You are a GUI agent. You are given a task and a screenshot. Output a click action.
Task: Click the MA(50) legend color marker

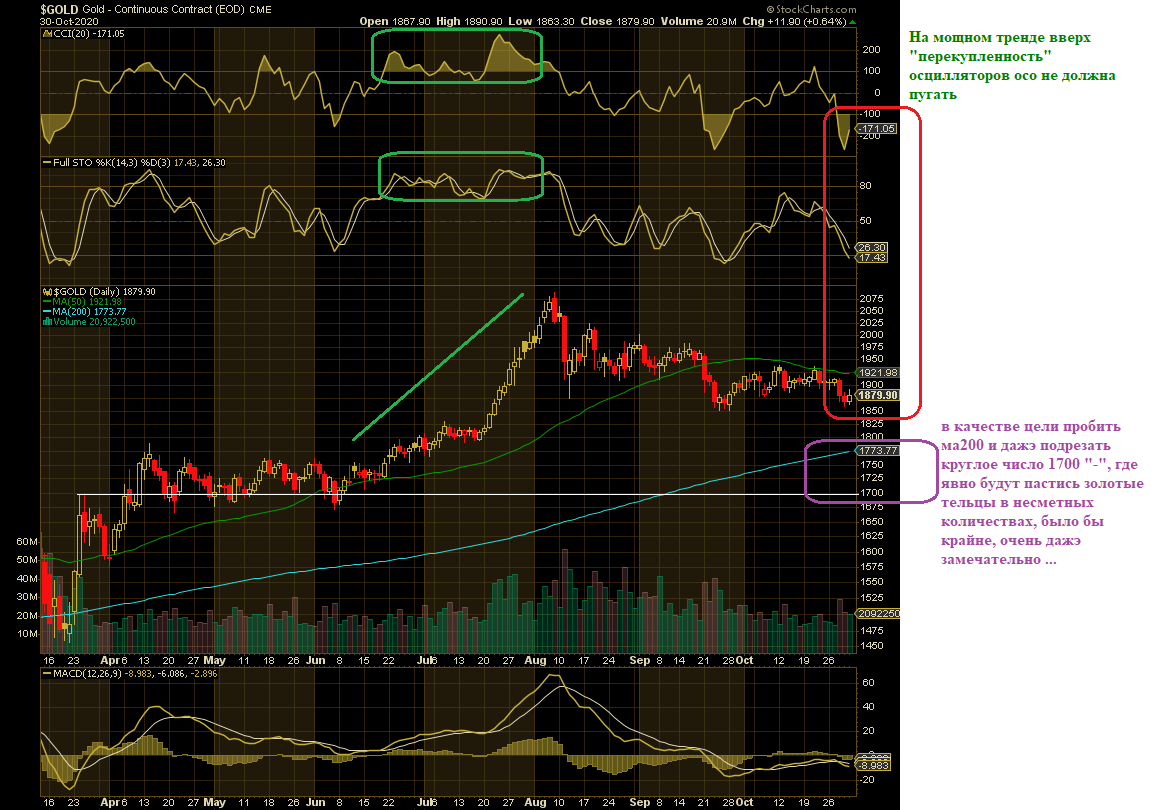tap(46, 302)
